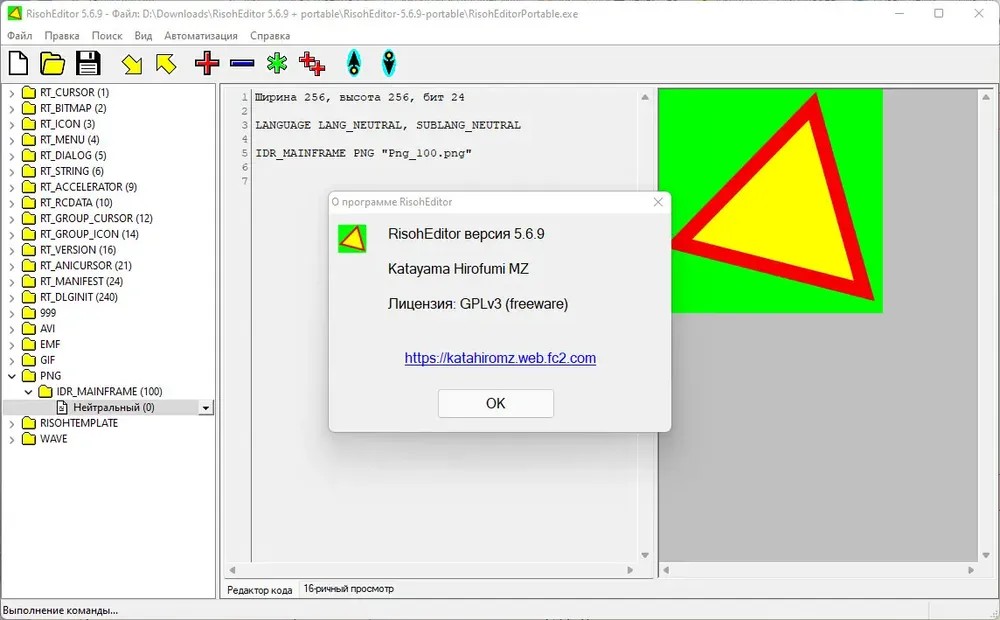Select the 999 tree item
1000x620 pixels.
pos(48,313)
